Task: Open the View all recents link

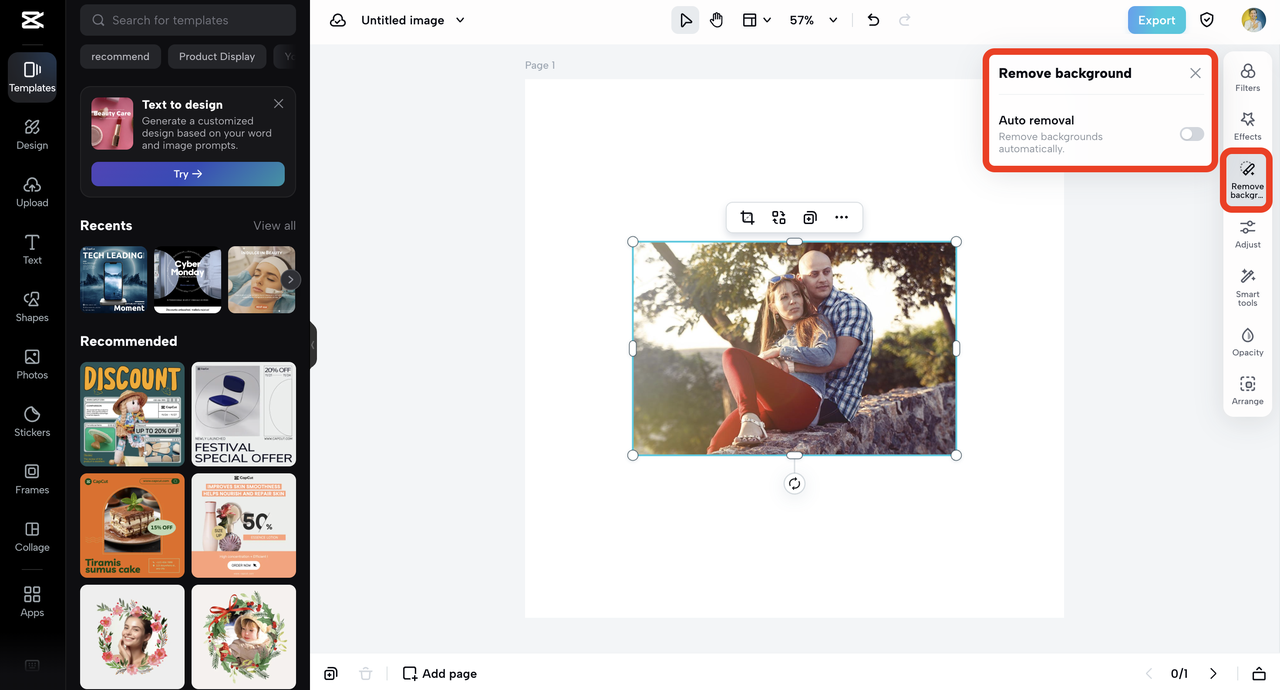Action: [274, 226]
